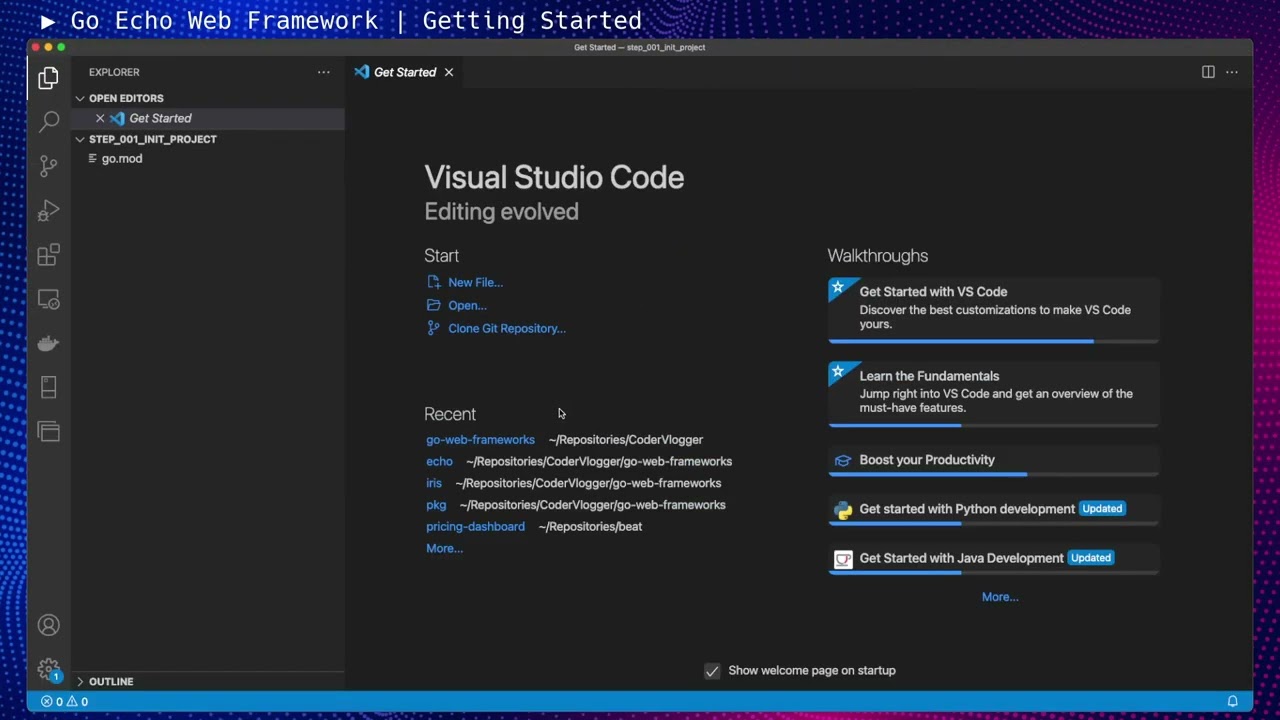
Task: Open the Extensions view icon
Action: point(48,255)
